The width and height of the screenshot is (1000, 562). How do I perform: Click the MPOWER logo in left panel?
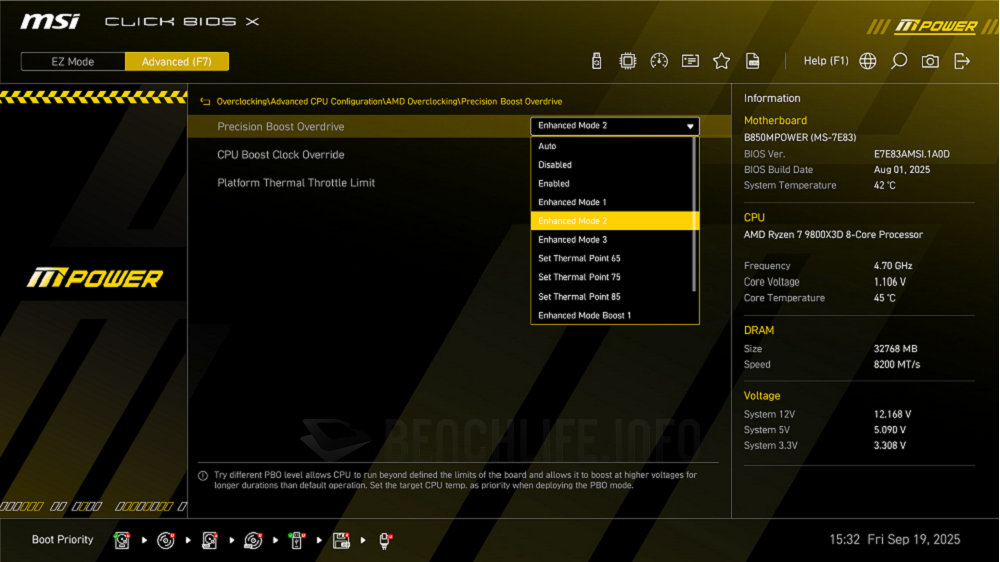click(94, 278)
